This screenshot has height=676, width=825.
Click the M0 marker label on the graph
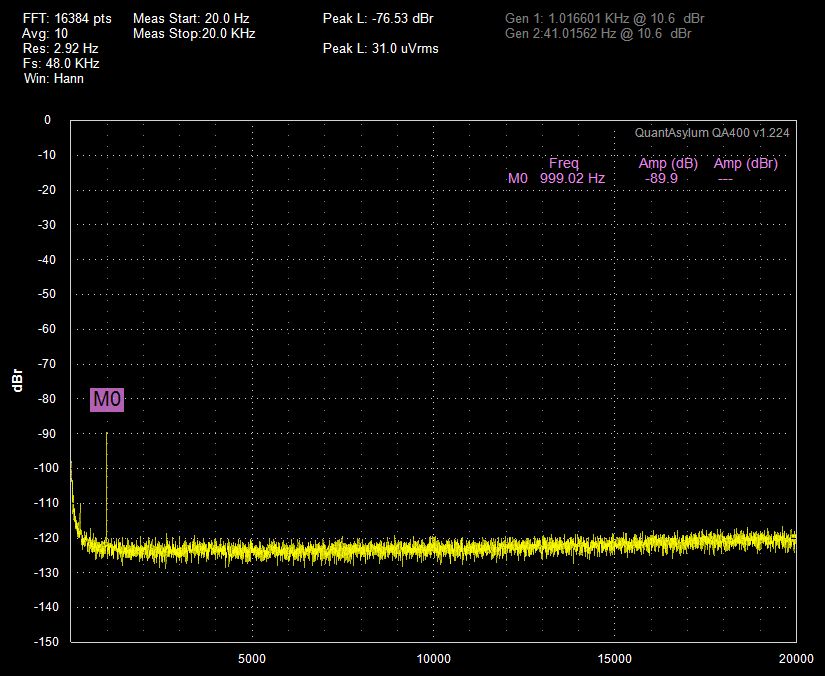coord(107,400)
